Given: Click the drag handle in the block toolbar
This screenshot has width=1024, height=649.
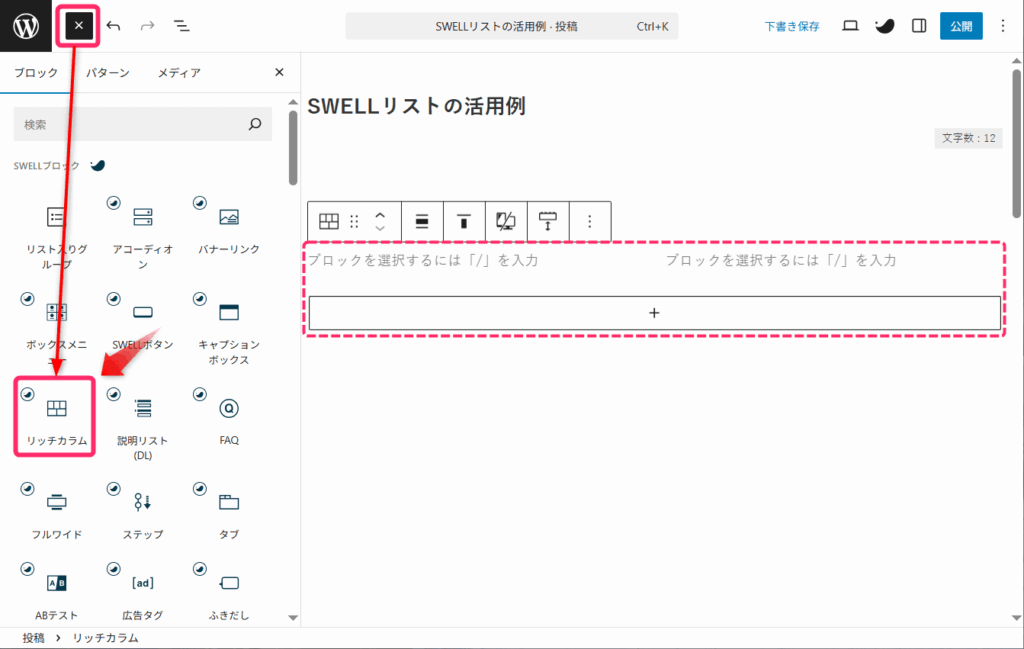Looking at the screenshot, I should tap(355, 222).
